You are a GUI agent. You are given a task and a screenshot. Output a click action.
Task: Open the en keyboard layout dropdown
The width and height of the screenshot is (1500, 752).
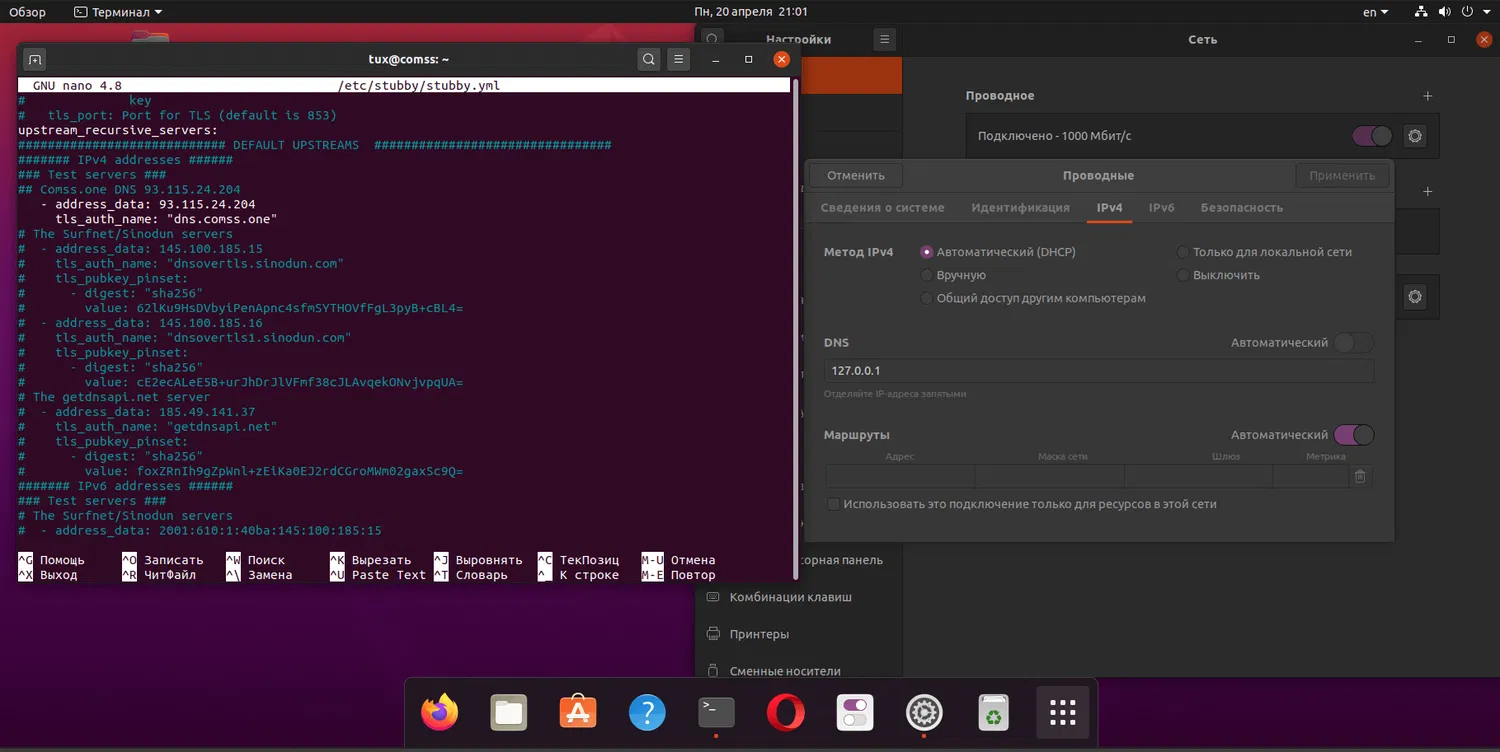[x=1376, y=12]
